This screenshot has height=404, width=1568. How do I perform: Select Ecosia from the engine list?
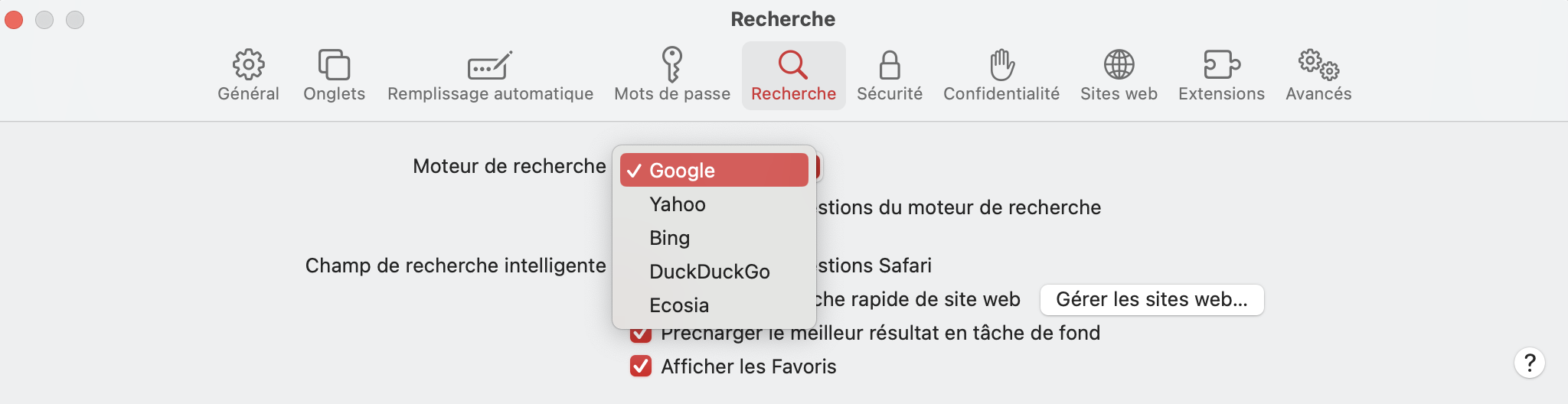(x=679, y=305)
